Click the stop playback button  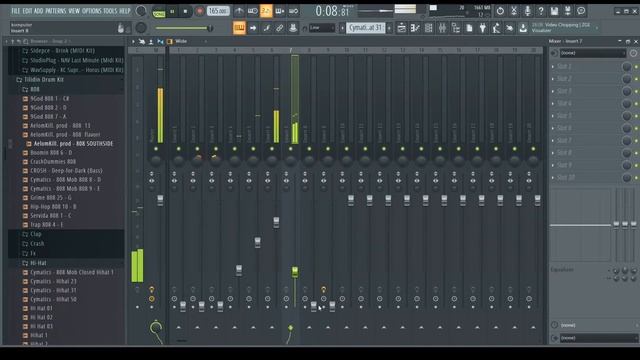[185, 11]
